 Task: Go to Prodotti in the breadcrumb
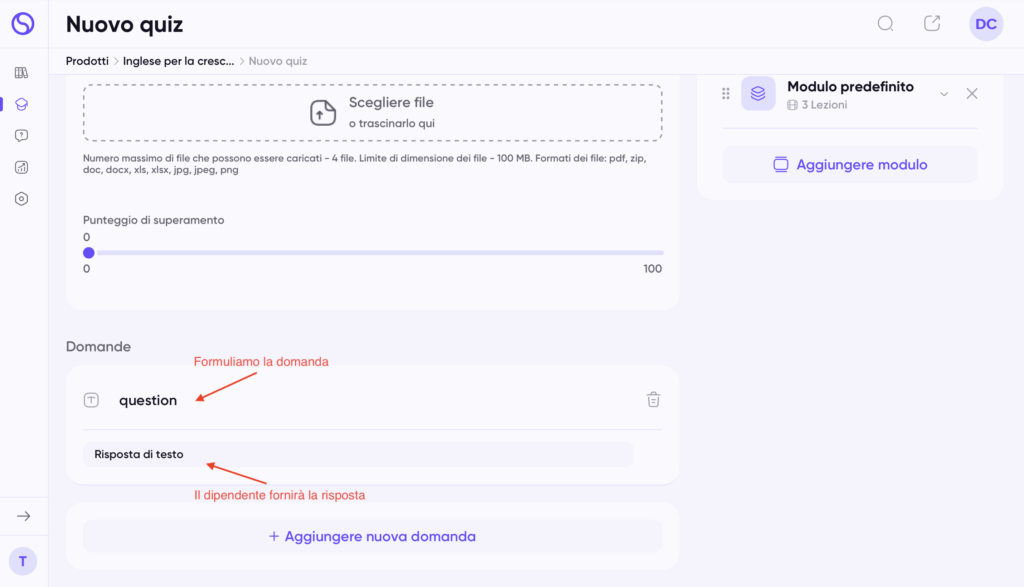[x=87, y=61]
